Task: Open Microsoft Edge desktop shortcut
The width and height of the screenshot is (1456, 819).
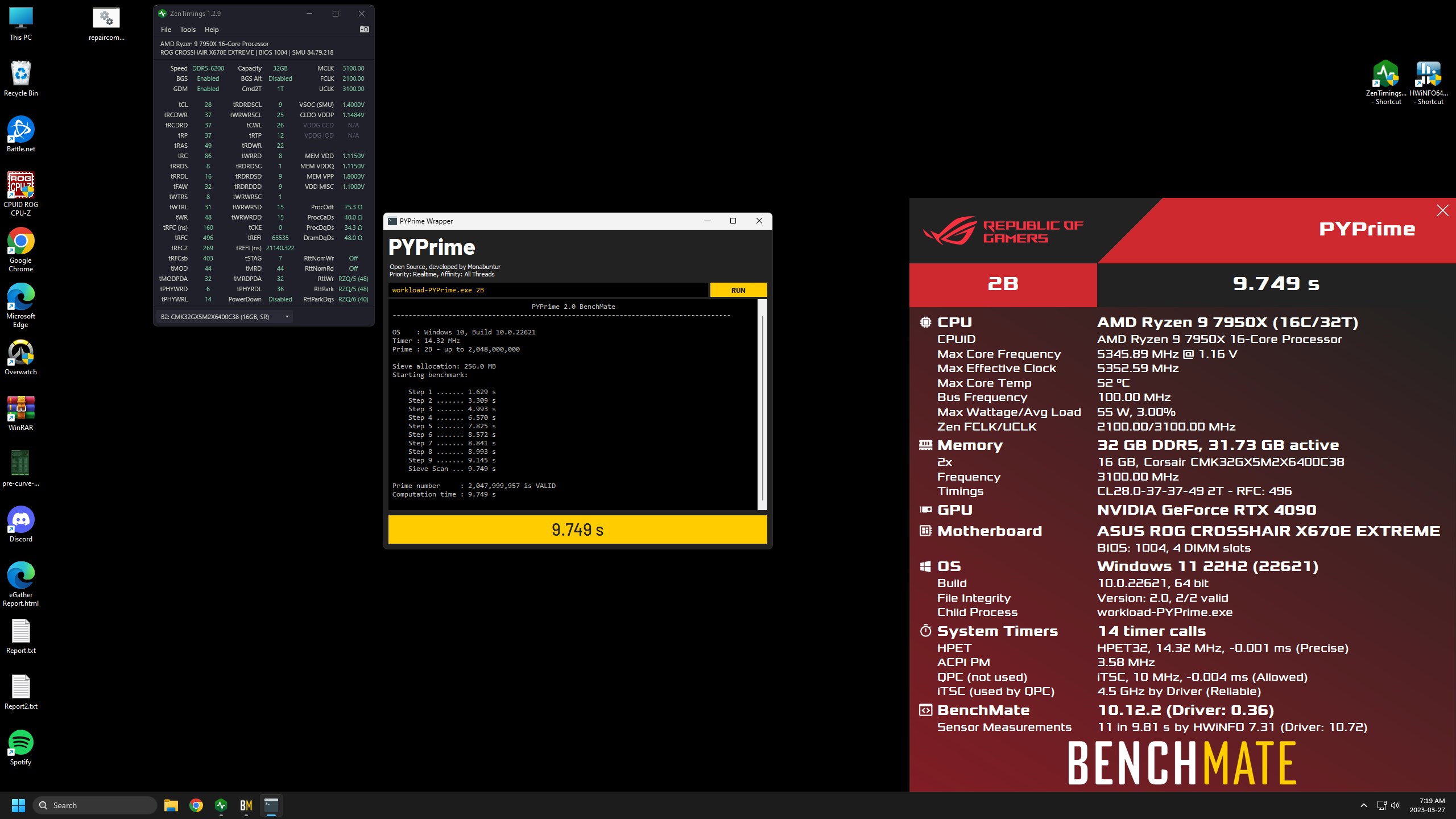Action: (x=21, y=305)
